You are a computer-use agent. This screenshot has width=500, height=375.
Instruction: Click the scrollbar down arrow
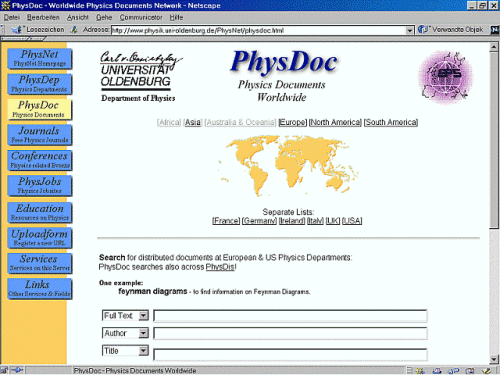(x=494, y=359)
